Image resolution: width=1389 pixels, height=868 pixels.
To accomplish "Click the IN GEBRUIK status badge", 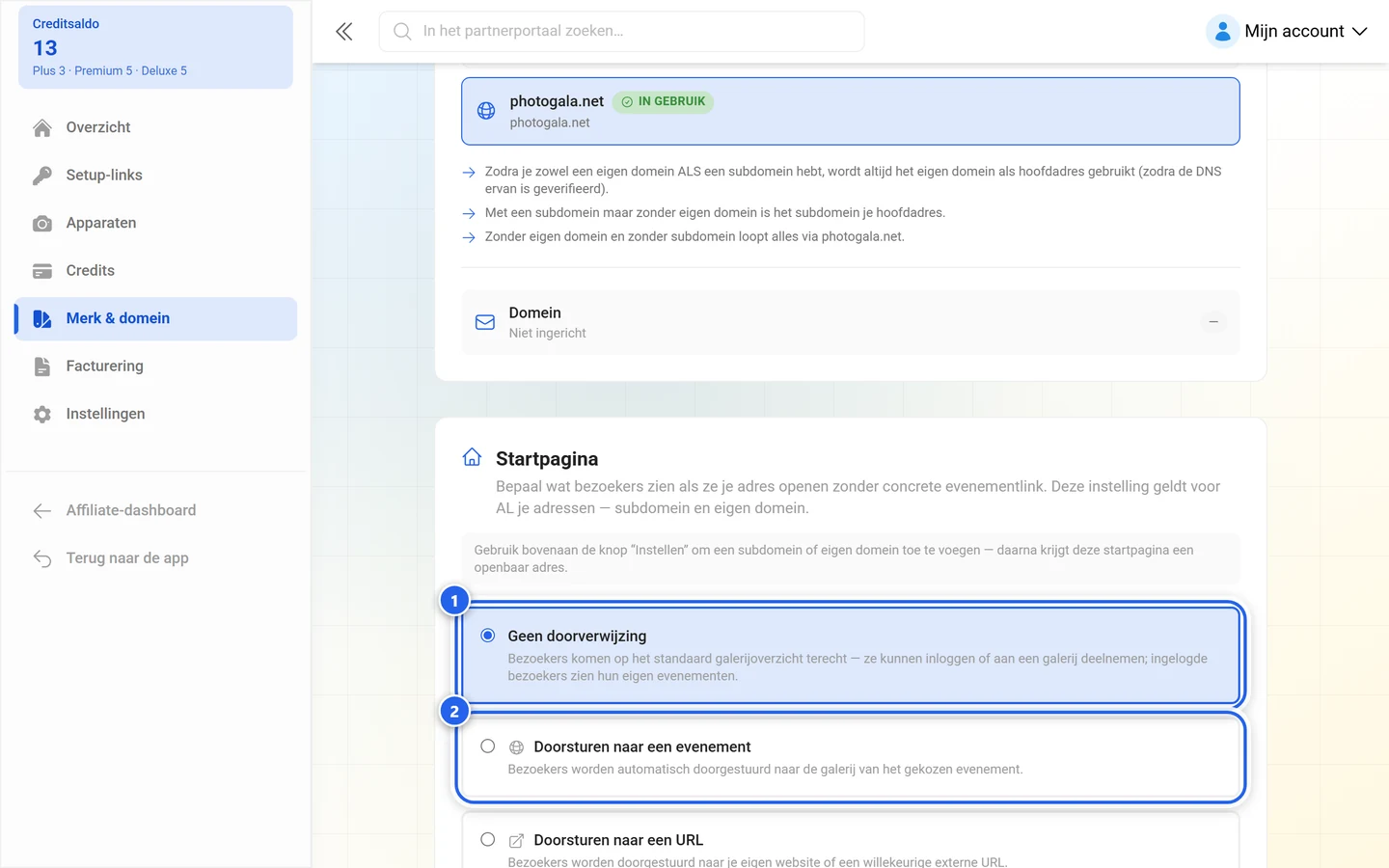I will pyautogui.click(x=664, y=101).
